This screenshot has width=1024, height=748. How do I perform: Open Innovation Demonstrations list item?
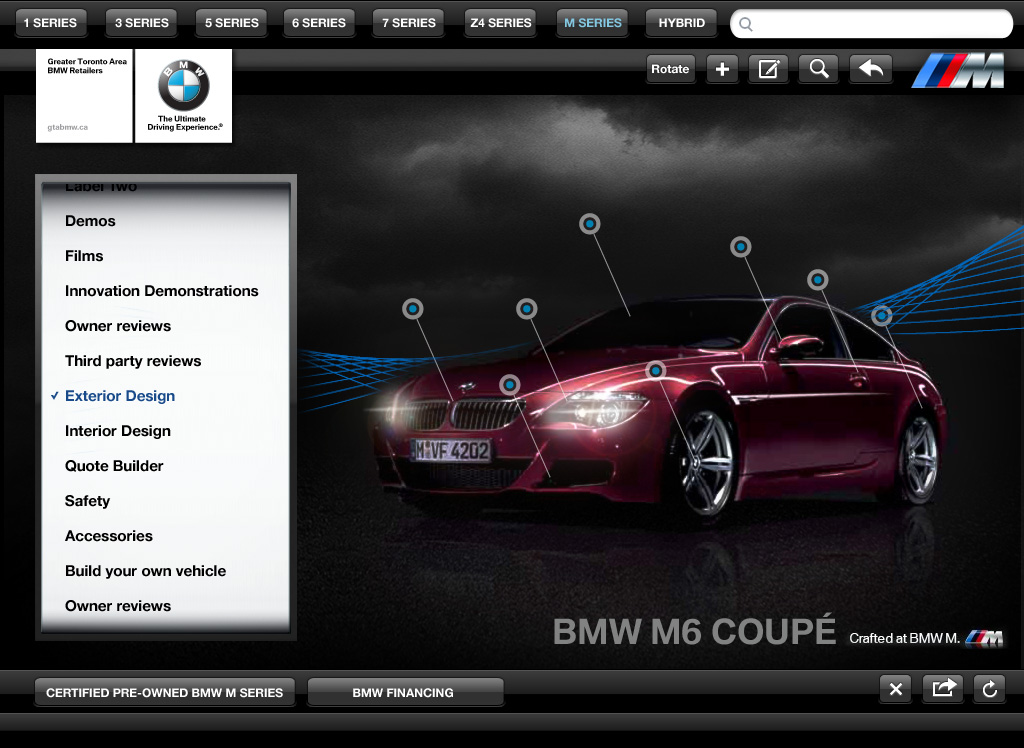[x=161, y=291]
